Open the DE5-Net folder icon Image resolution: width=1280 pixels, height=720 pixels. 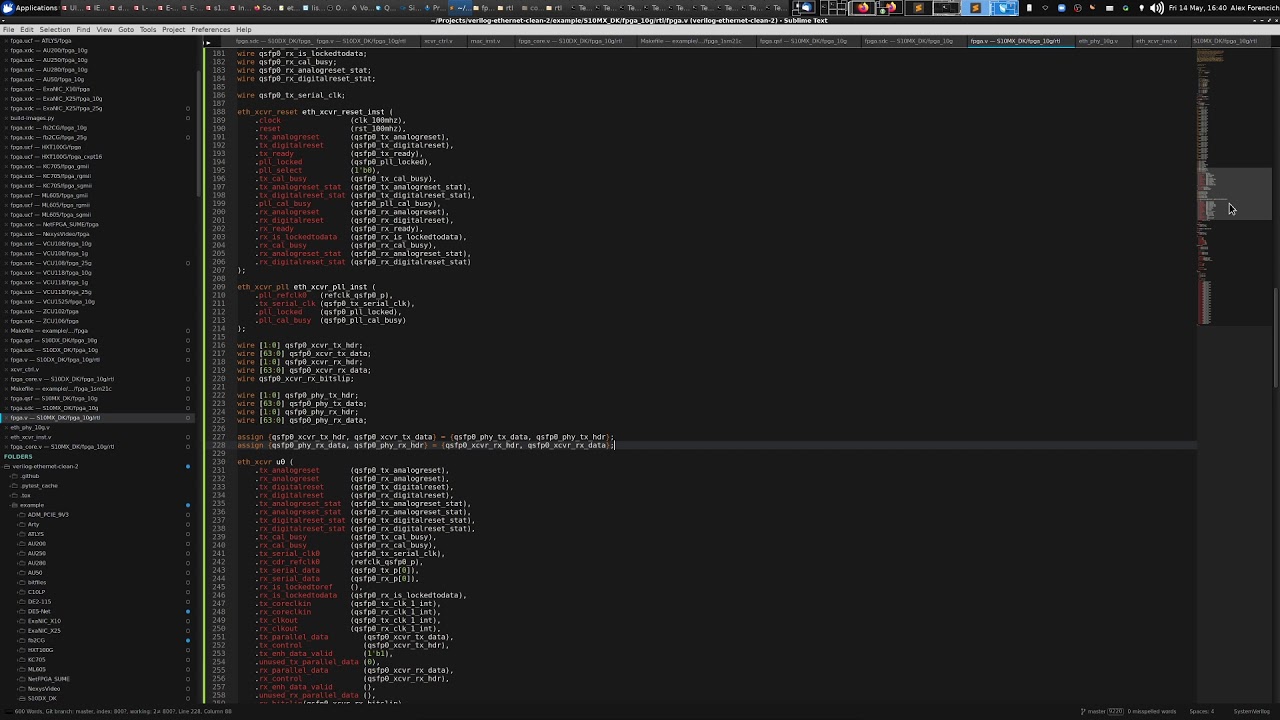point(22,611)
